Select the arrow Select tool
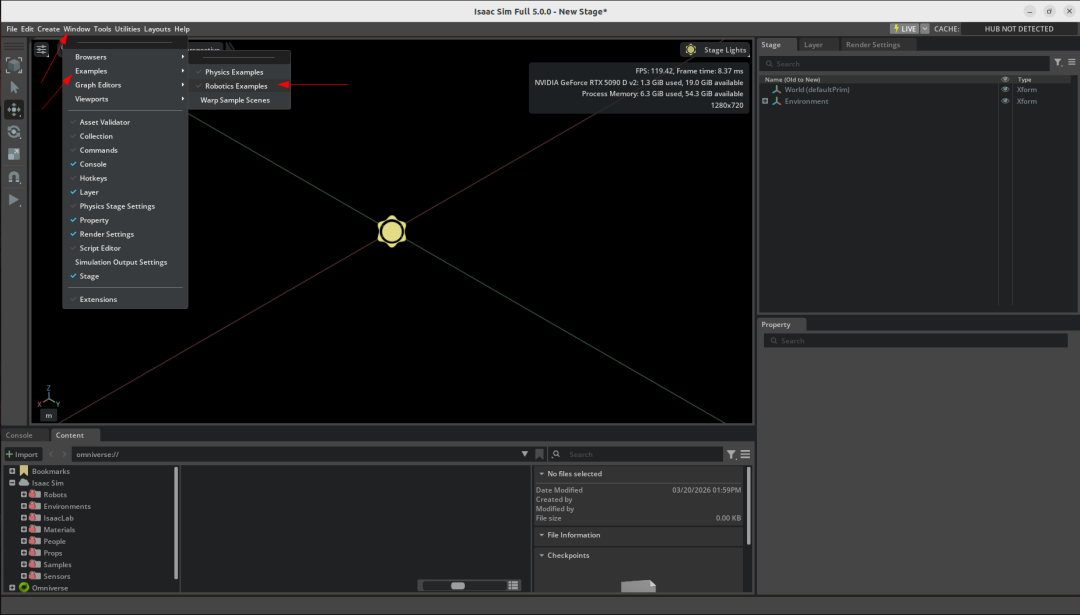The width and height of the screenshot is (1080, 615). (14, 87)
